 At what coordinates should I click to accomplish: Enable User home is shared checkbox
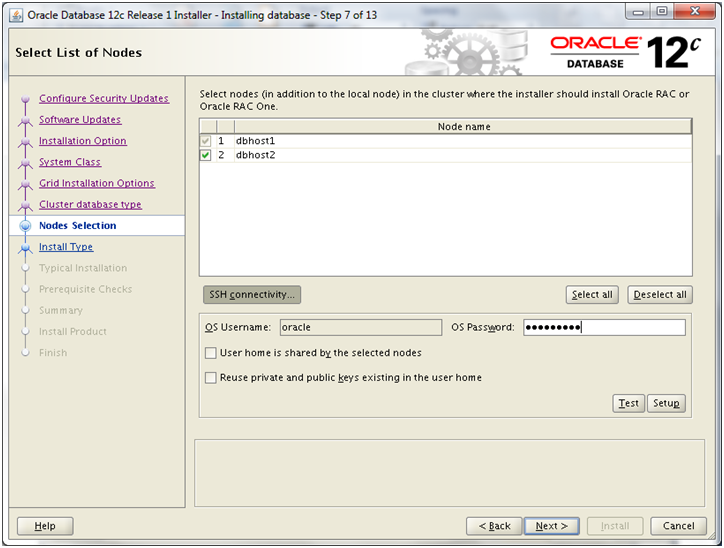[211, 353]
